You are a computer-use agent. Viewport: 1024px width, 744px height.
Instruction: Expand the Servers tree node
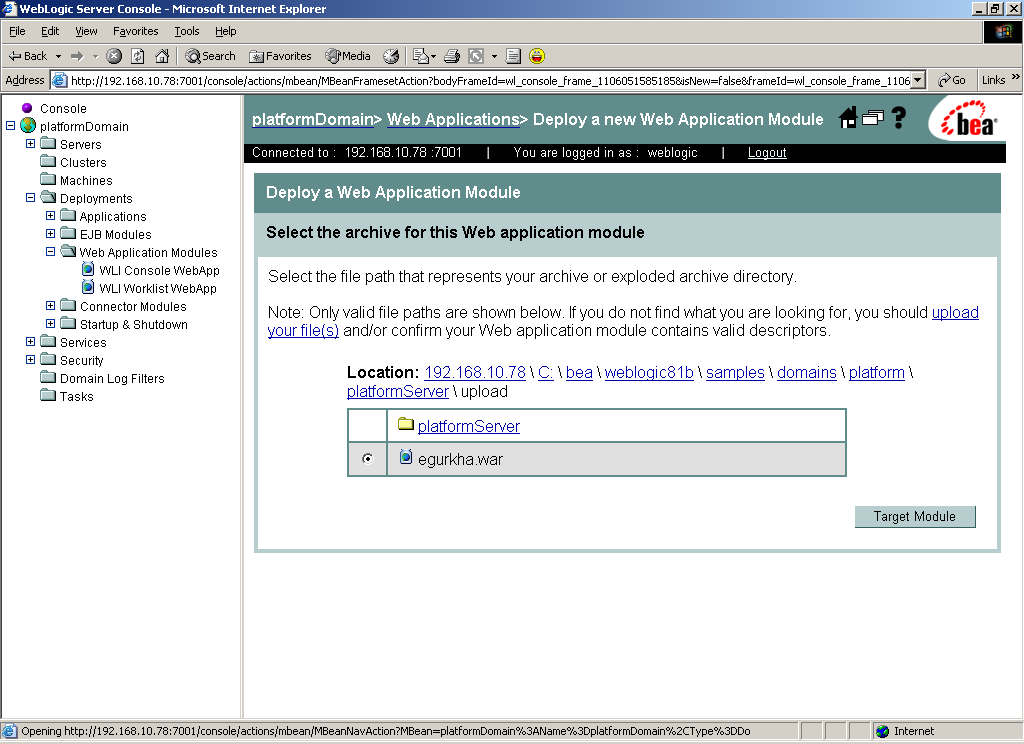point(30,143)
